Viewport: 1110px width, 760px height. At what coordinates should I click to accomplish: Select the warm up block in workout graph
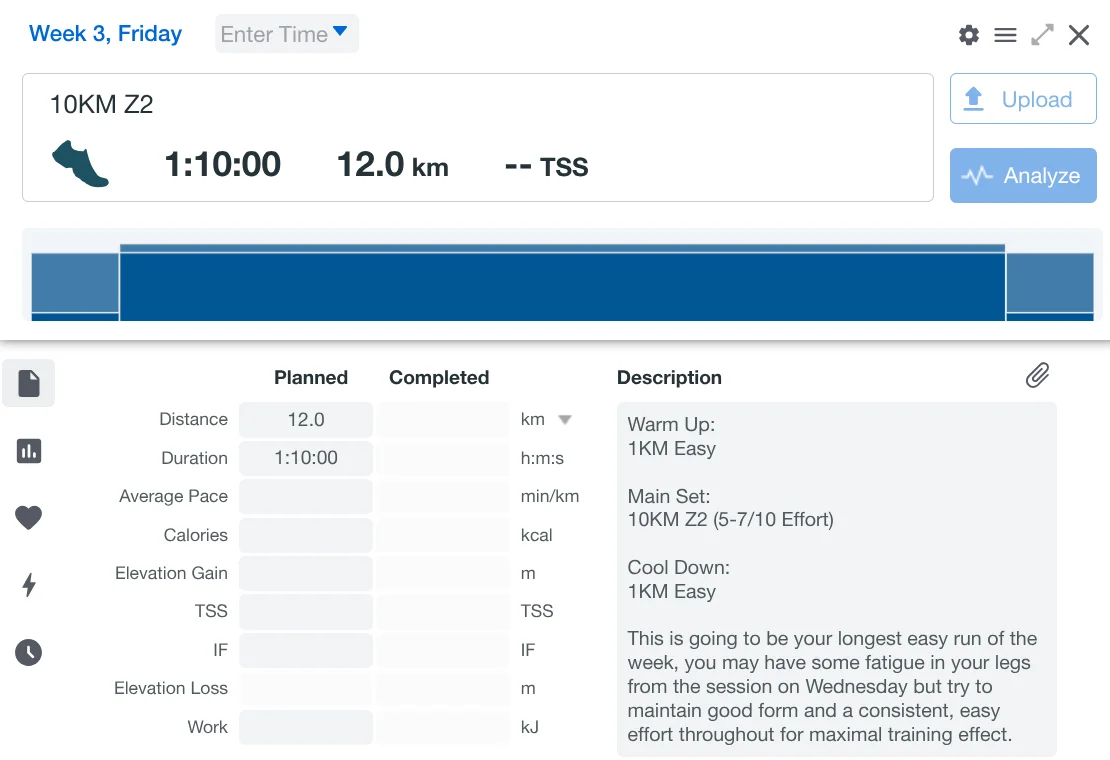point(75,284)
